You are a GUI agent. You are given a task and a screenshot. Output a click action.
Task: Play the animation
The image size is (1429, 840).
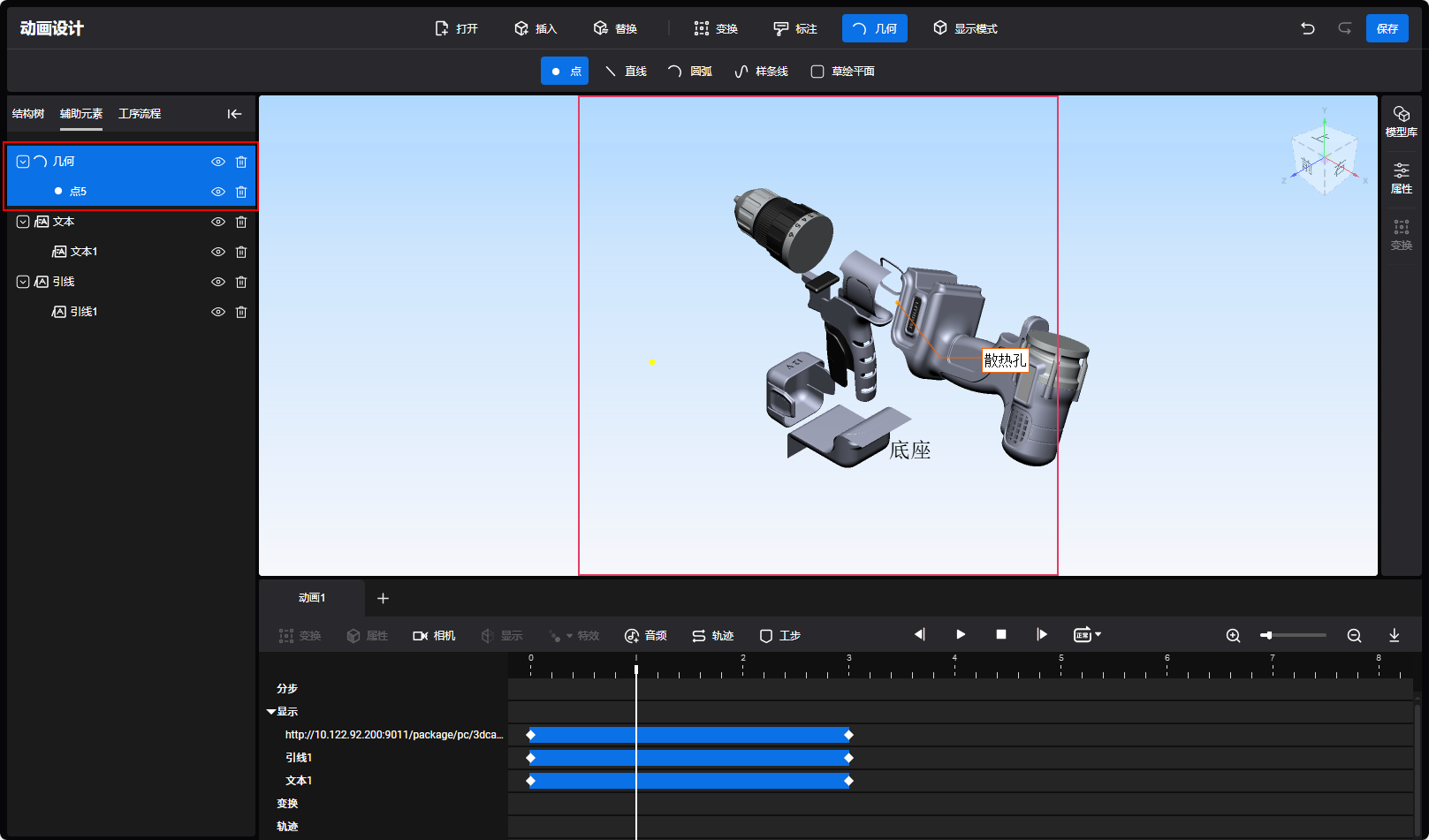(961, 634)
